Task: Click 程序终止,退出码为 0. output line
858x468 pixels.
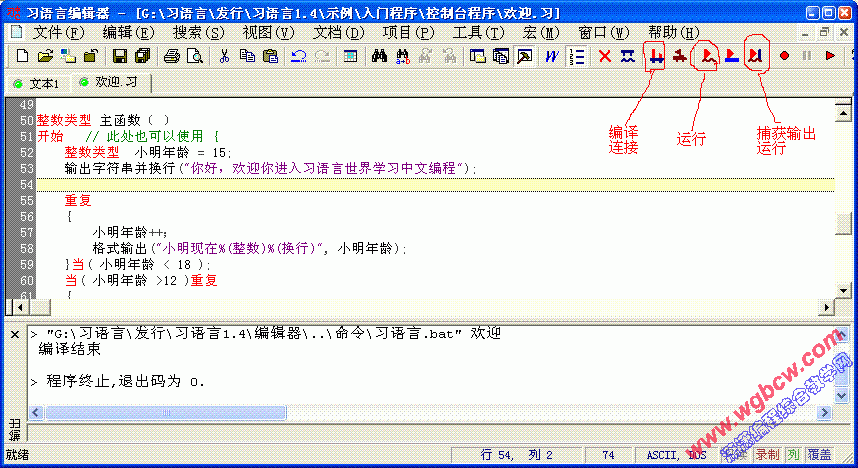Action: click(x=125, y=381)
